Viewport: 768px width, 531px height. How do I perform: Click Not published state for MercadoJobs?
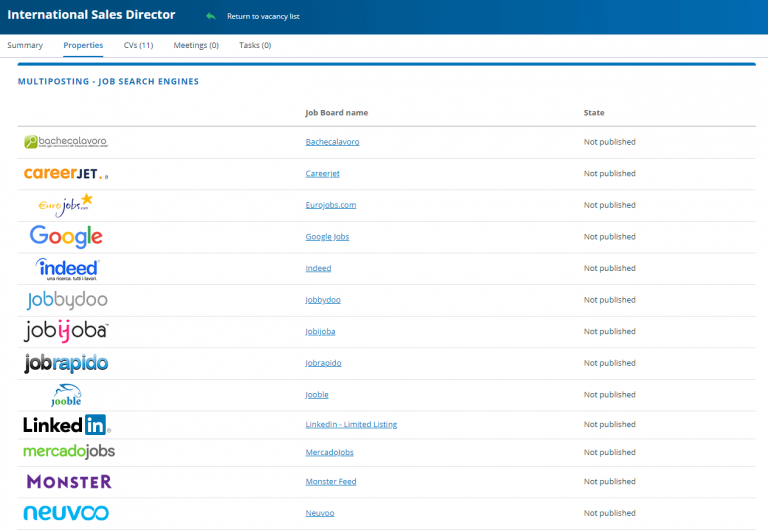tap(609, 452)
